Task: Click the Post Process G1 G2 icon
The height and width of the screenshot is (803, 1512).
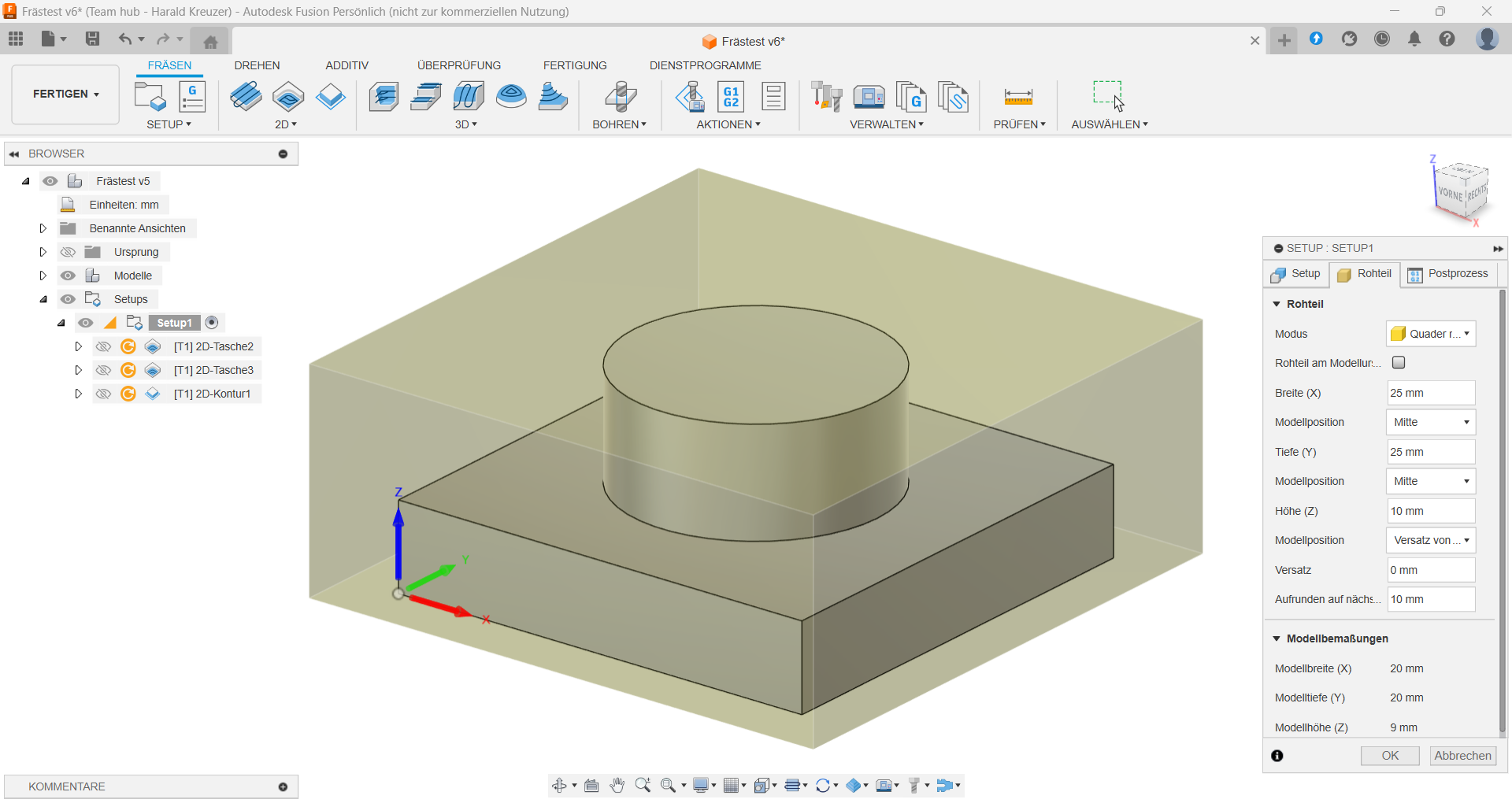Action: point(731,97)
